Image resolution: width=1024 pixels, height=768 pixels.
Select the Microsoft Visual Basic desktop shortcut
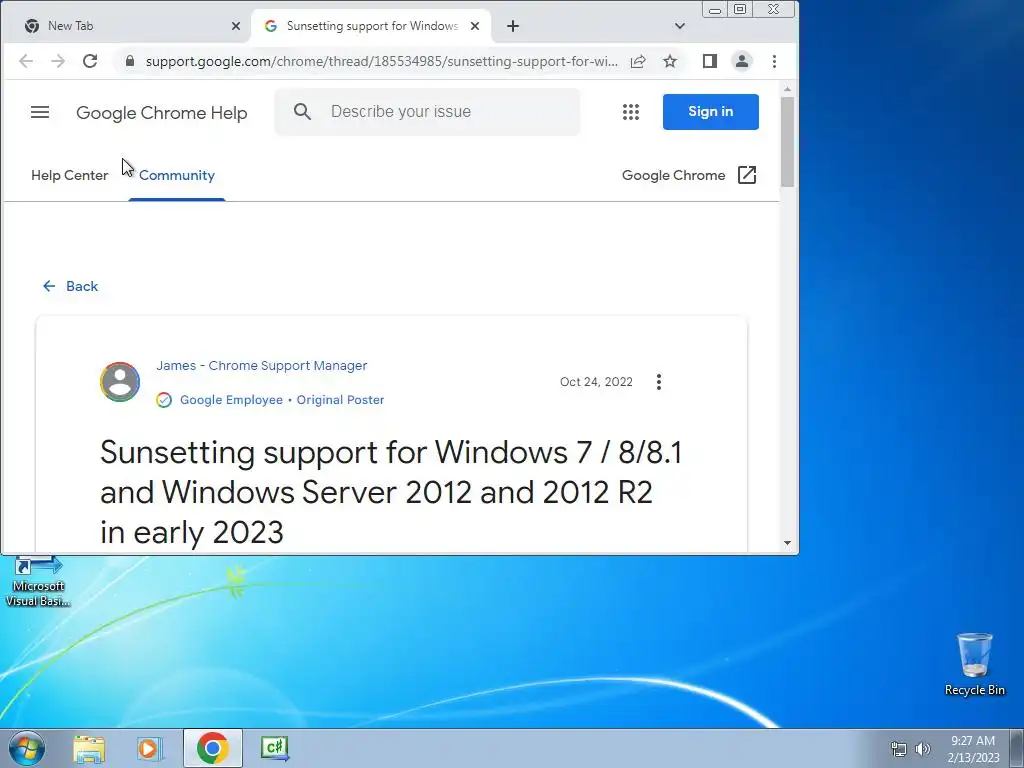pos(38,583)
